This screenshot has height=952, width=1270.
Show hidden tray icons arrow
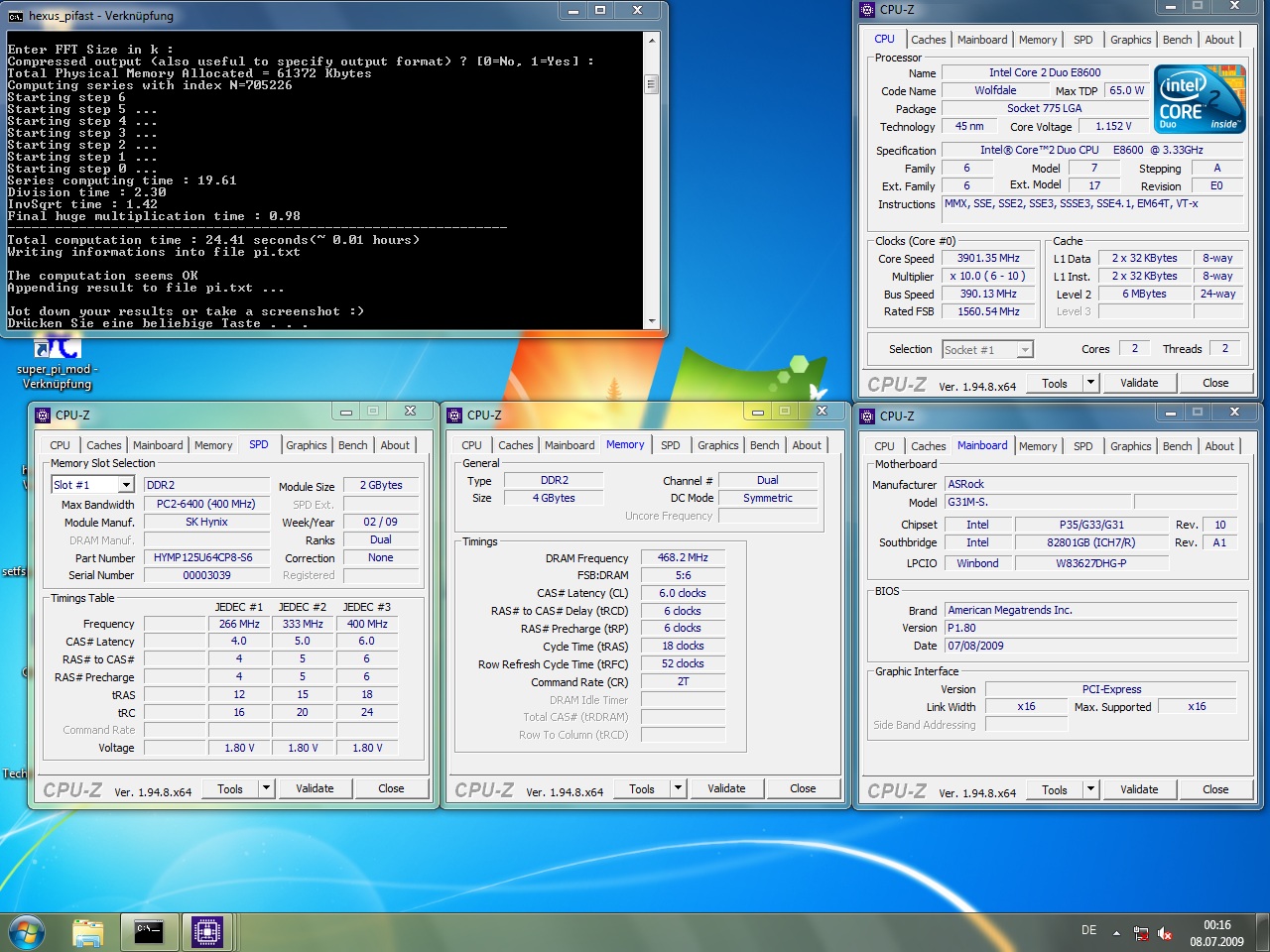coord(1116,933)
